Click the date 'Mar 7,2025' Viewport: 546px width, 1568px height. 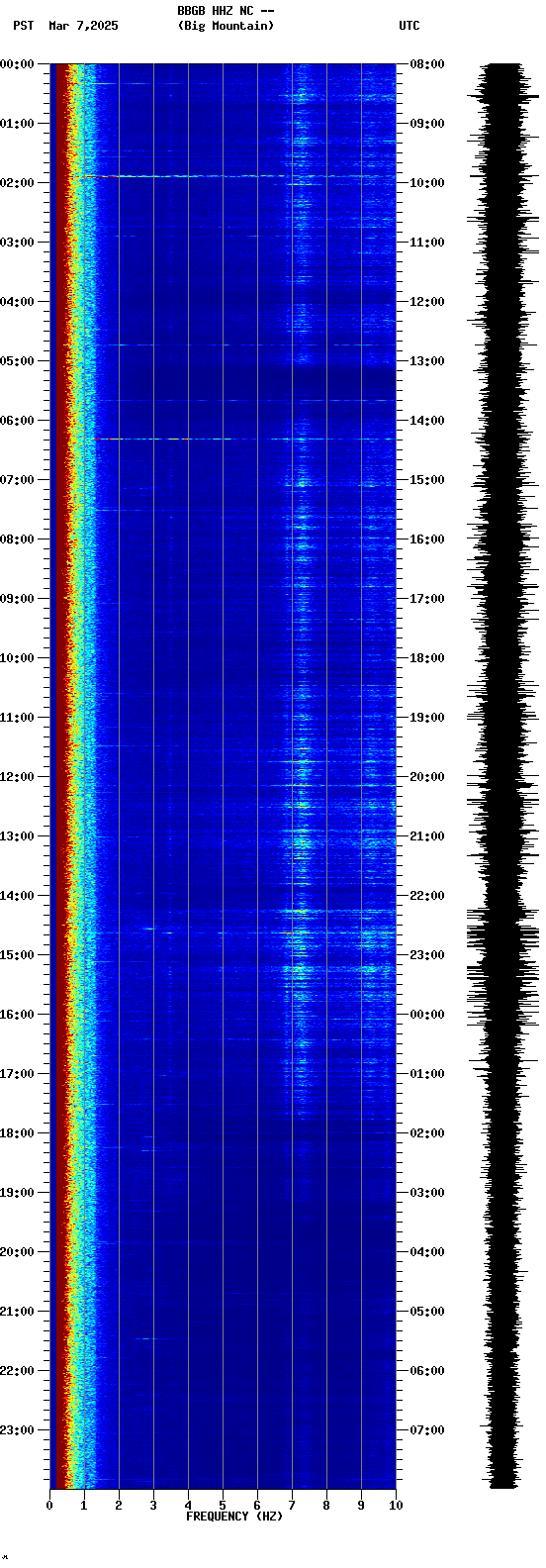tap(83, 26)
